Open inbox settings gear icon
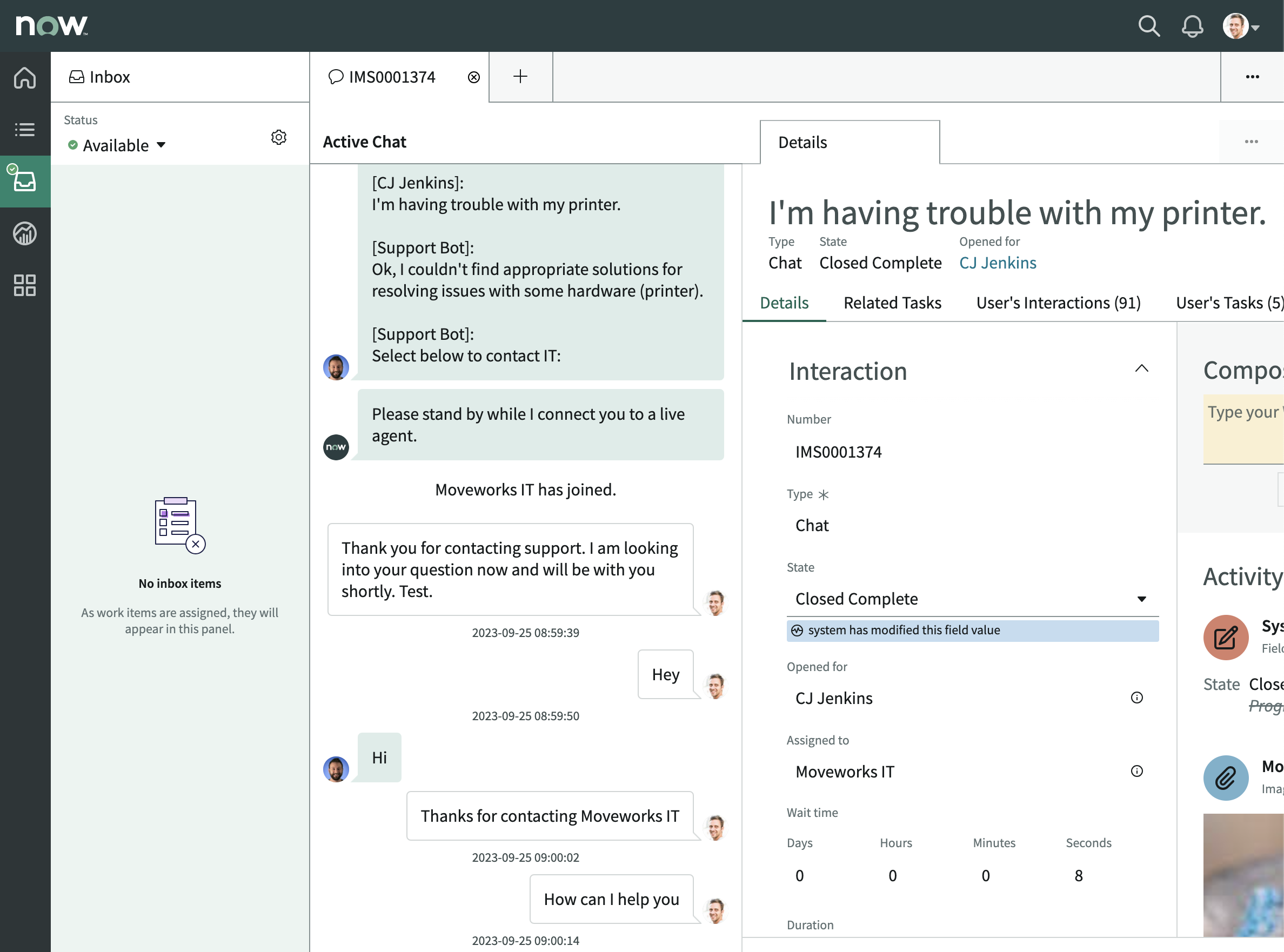 point(279,137)
